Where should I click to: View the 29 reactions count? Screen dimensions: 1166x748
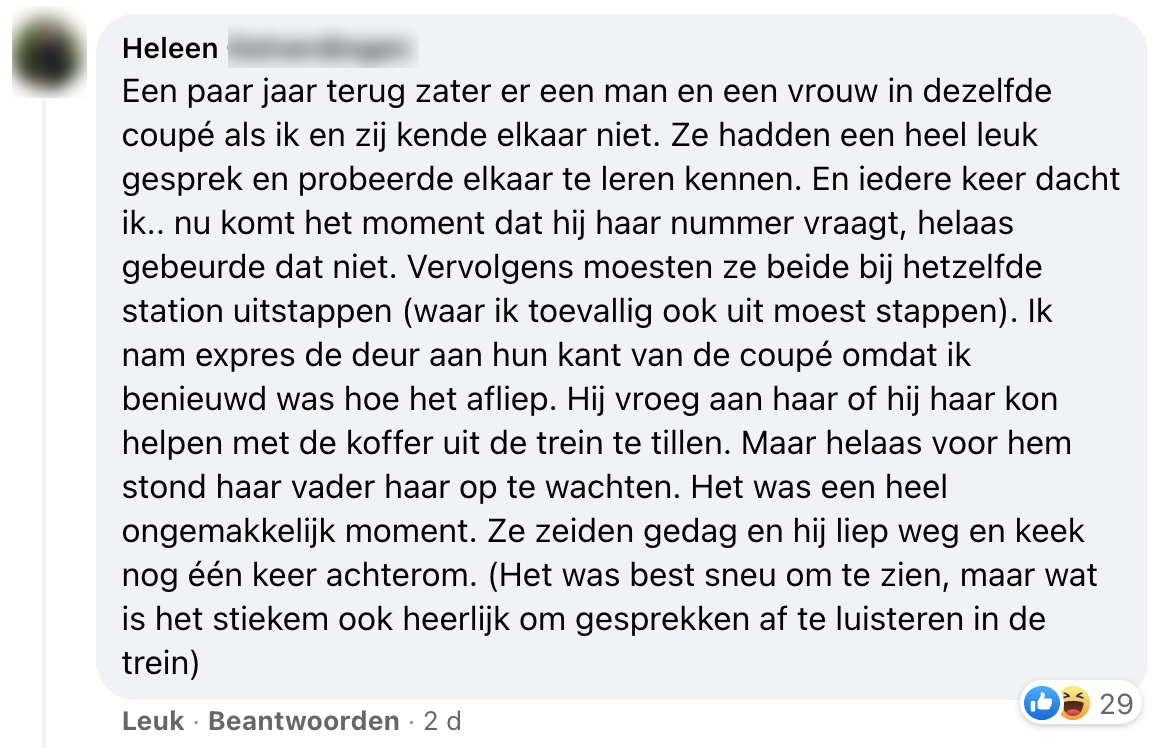pos(1115,704)
